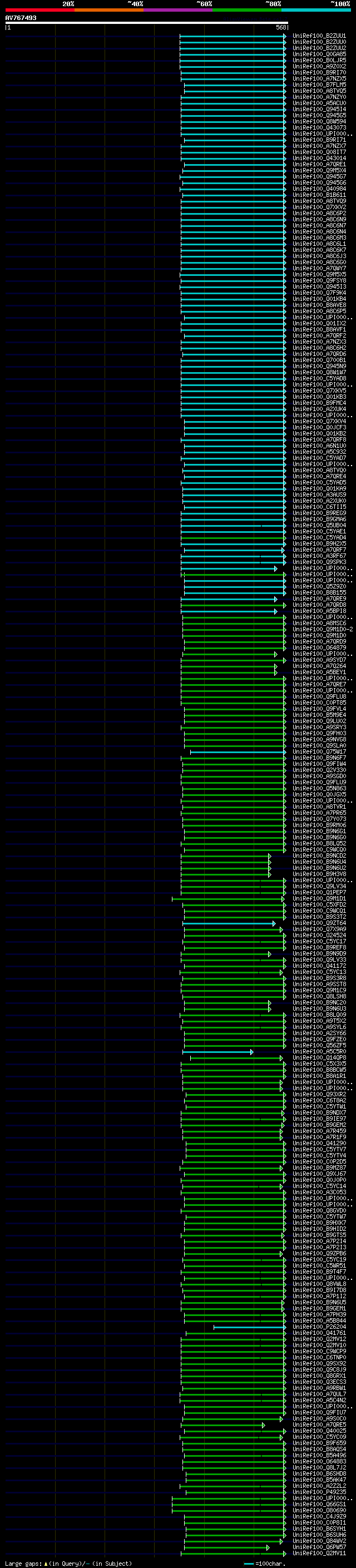The height and width of the screenshot is (1568, 356).
Task: Click the cyan alignment bar for Q75W17
Action: pyautogui.click(x=238, y=752)
